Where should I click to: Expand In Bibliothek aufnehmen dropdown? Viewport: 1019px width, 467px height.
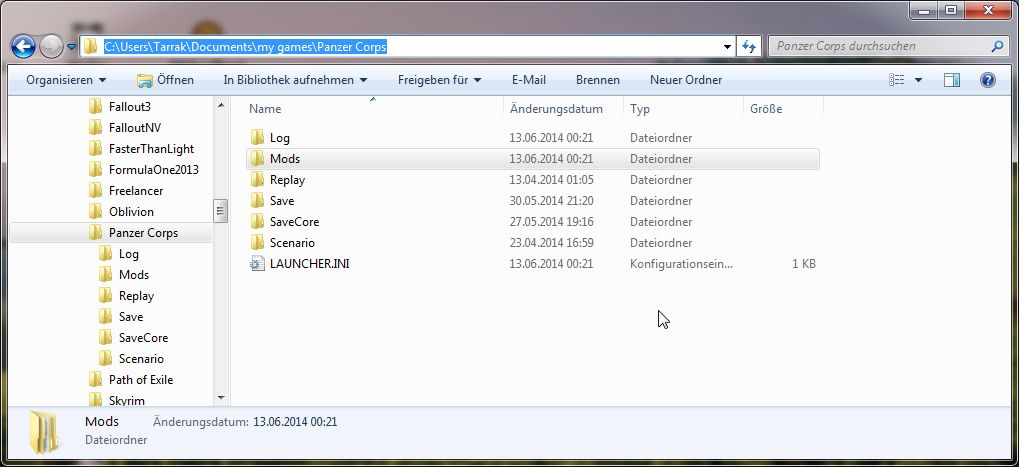click(295, 80)
